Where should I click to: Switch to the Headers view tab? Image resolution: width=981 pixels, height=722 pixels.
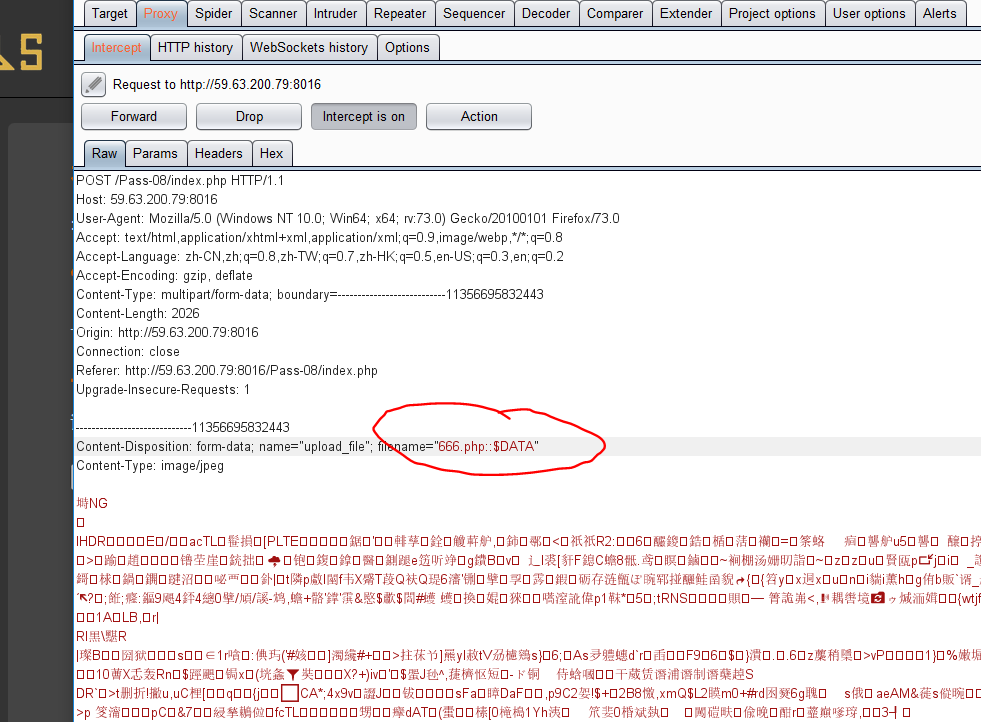(218, 153)
